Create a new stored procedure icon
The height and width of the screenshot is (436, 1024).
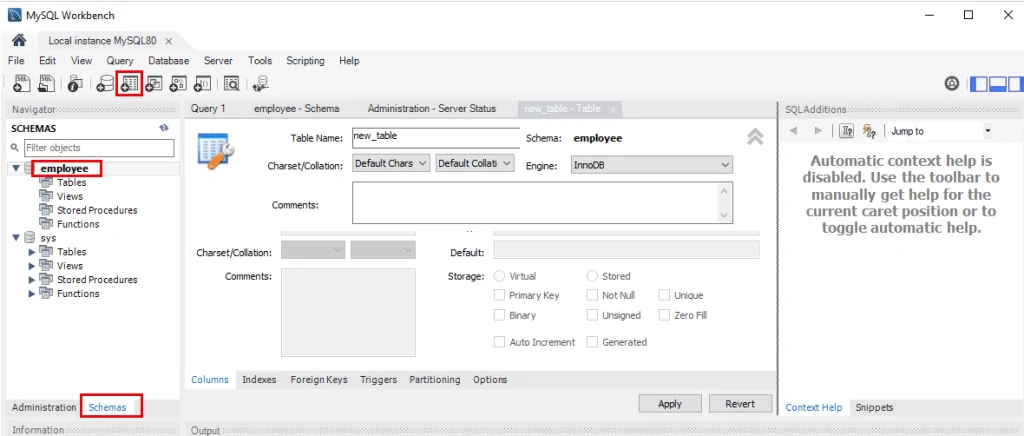pos(178,84)
